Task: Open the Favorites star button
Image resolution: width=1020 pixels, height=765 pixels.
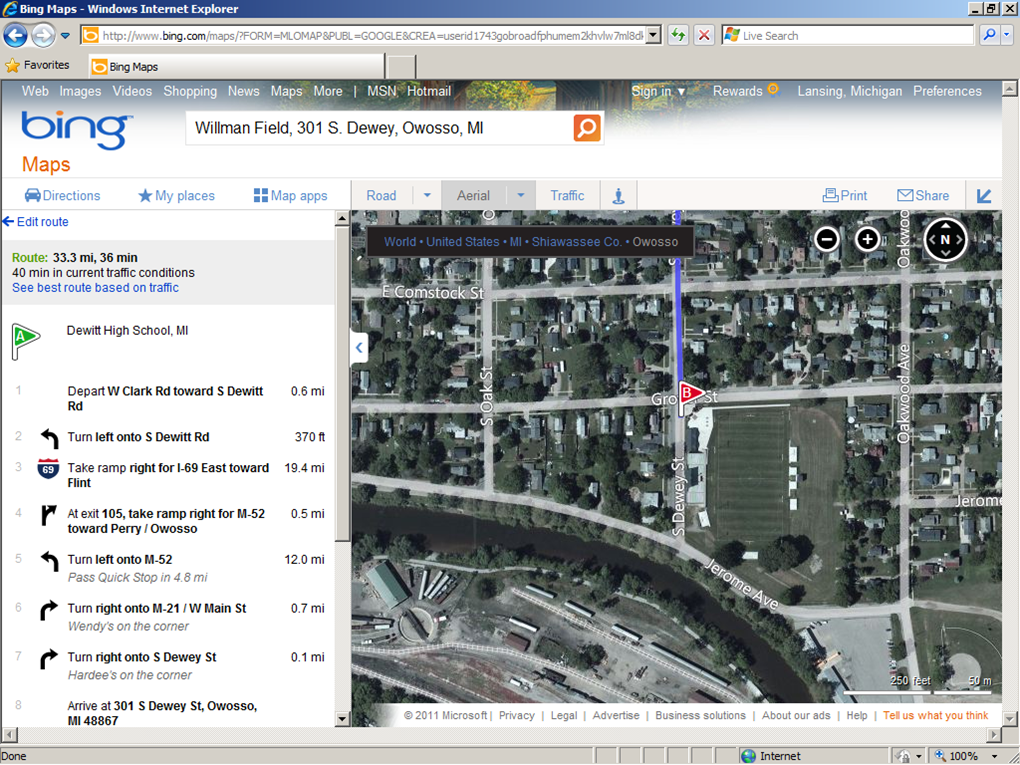Action: coord(37,65)
